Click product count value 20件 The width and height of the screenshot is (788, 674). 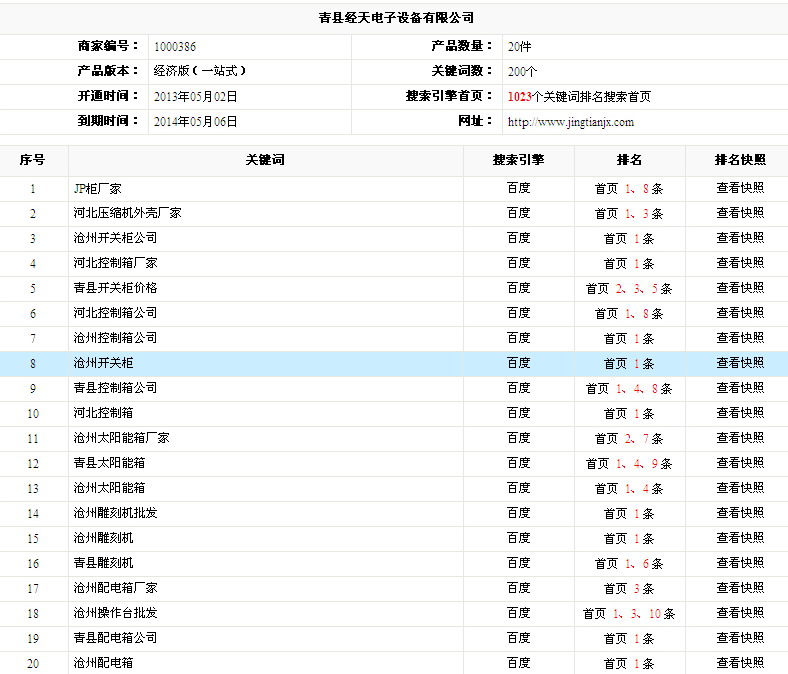pyautogui.click(x=519, y=47)
